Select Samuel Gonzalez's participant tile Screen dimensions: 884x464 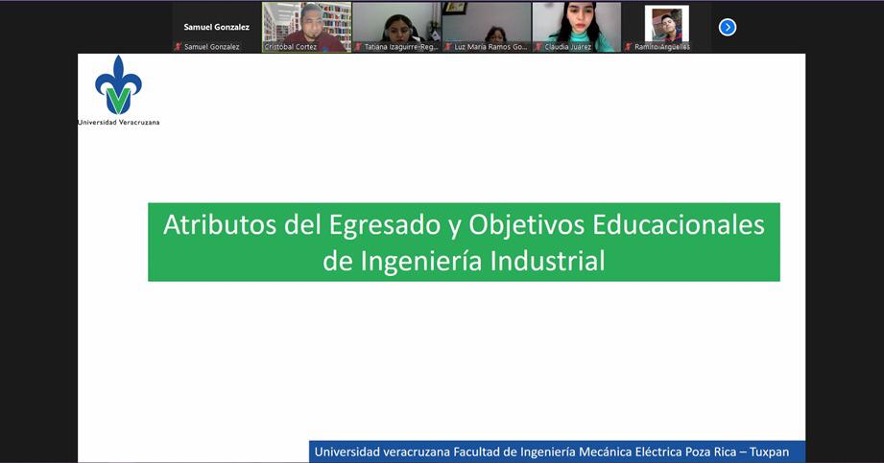point(216,26)
